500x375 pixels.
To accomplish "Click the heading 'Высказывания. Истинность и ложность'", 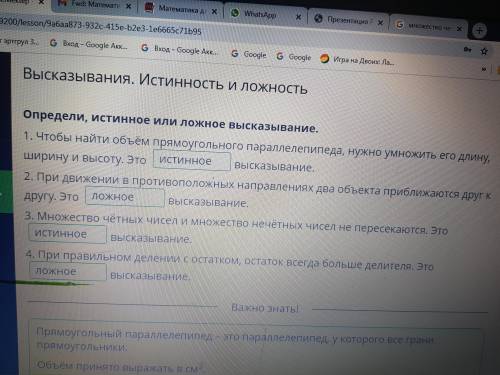I will (165, 81).
